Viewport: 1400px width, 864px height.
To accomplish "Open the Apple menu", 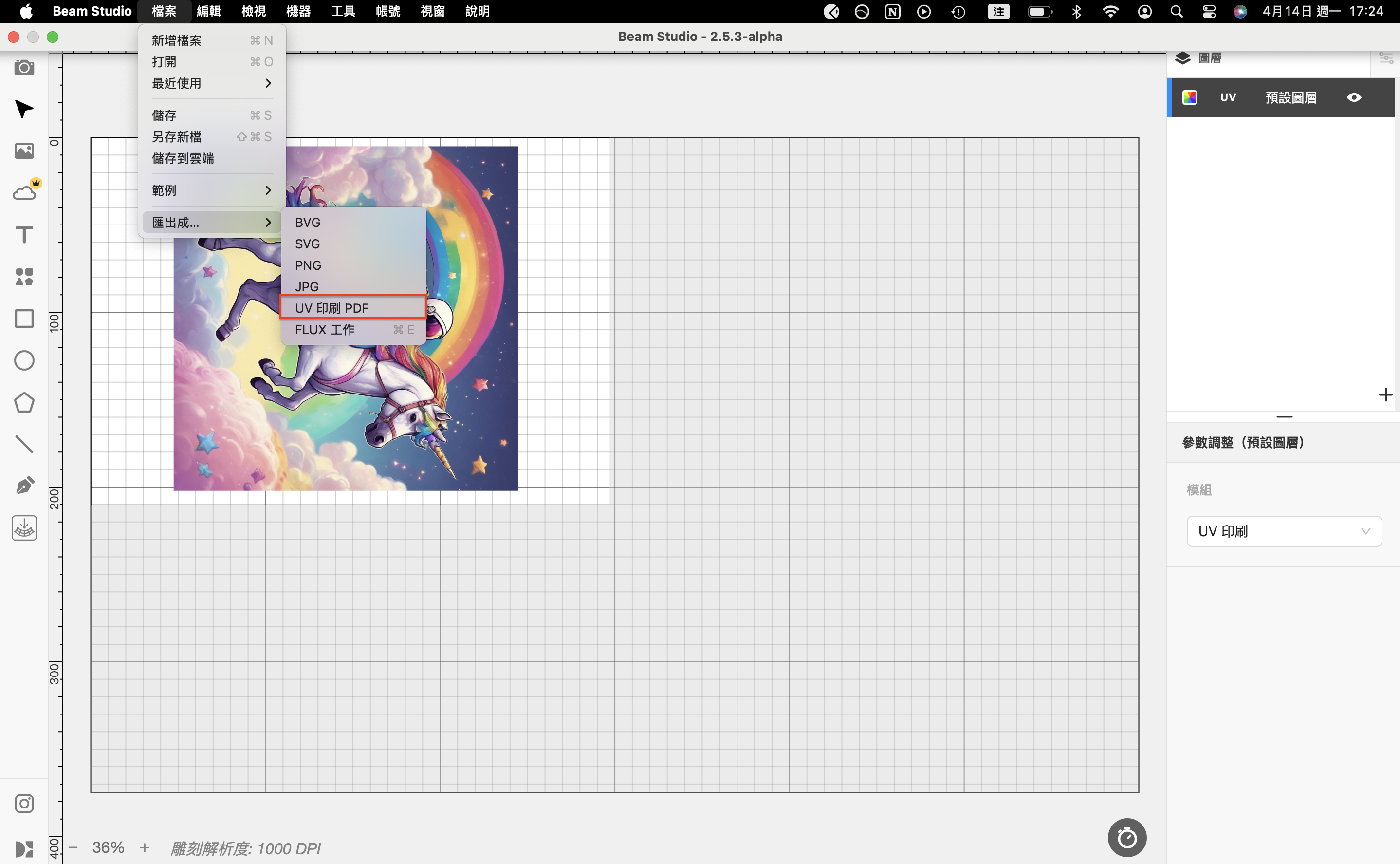I will click(x=26, y=11).
